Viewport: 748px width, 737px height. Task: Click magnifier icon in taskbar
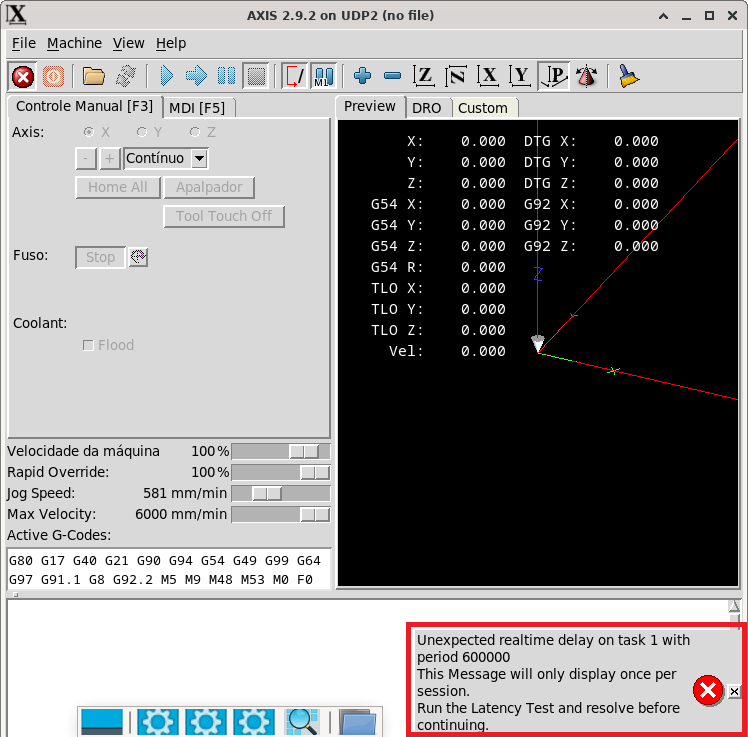click(302, 722)
